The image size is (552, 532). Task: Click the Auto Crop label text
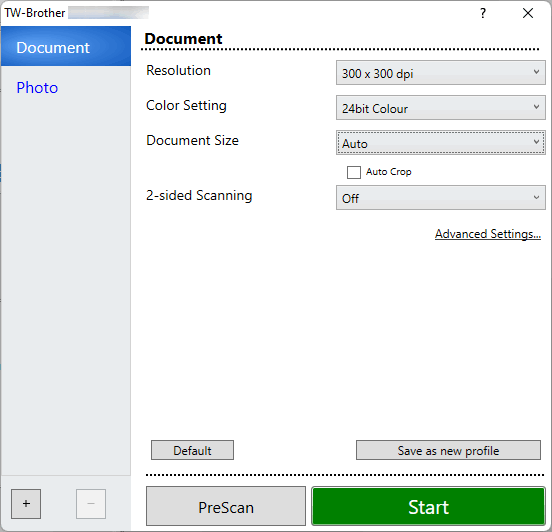pyautogui.click(x=389, y=172)
